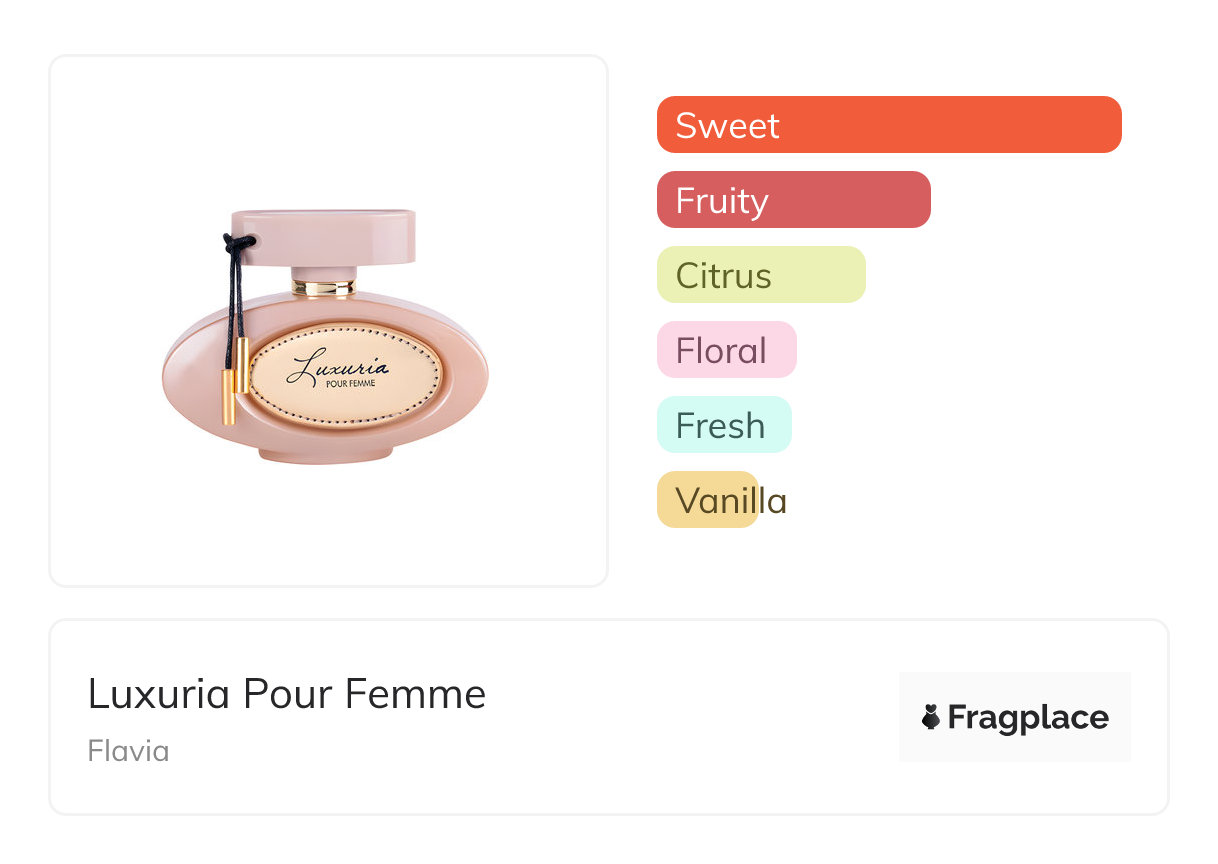
Task: Click the Fragplace wordmark text
Action: [1028, 717]
